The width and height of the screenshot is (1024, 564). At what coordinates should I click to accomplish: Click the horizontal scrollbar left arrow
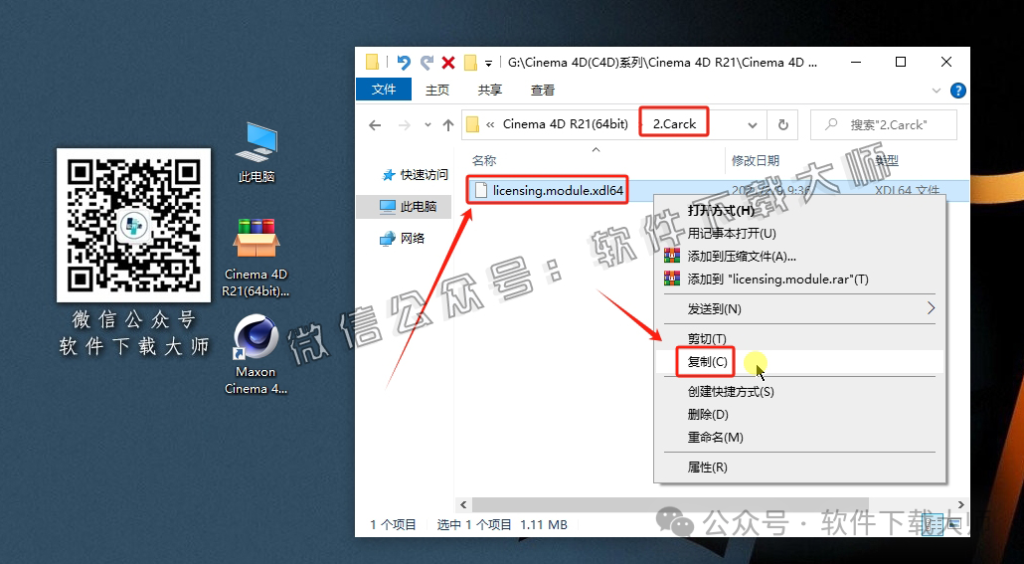463,505
